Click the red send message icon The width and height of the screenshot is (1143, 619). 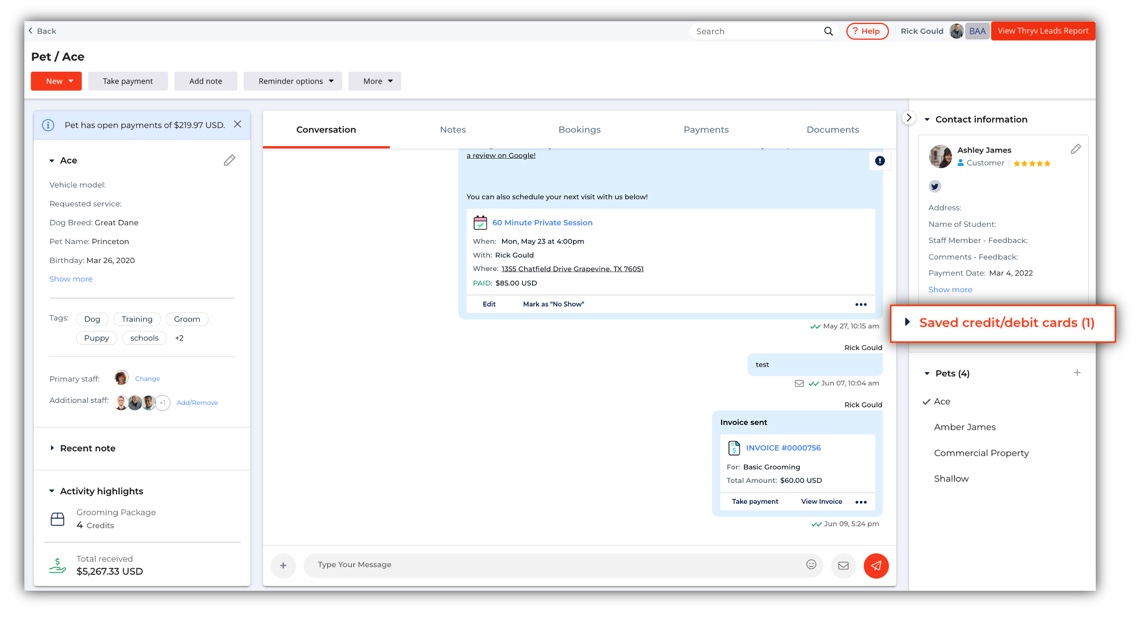point(875,566)
